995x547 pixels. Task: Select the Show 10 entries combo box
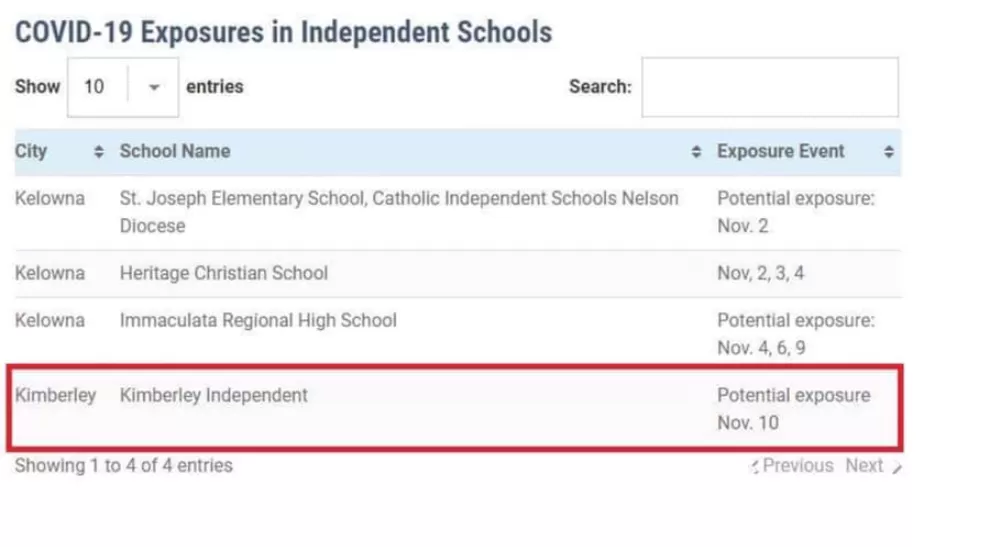[x=123, y=88]
